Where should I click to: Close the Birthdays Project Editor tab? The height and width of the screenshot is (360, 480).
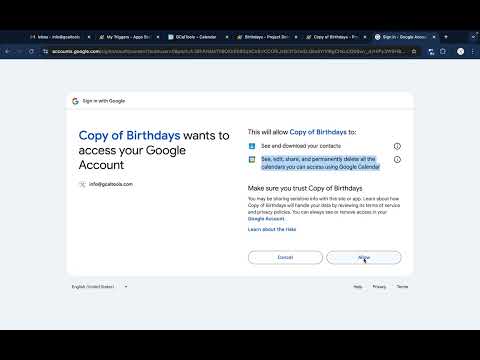click(x=296, y=37)
